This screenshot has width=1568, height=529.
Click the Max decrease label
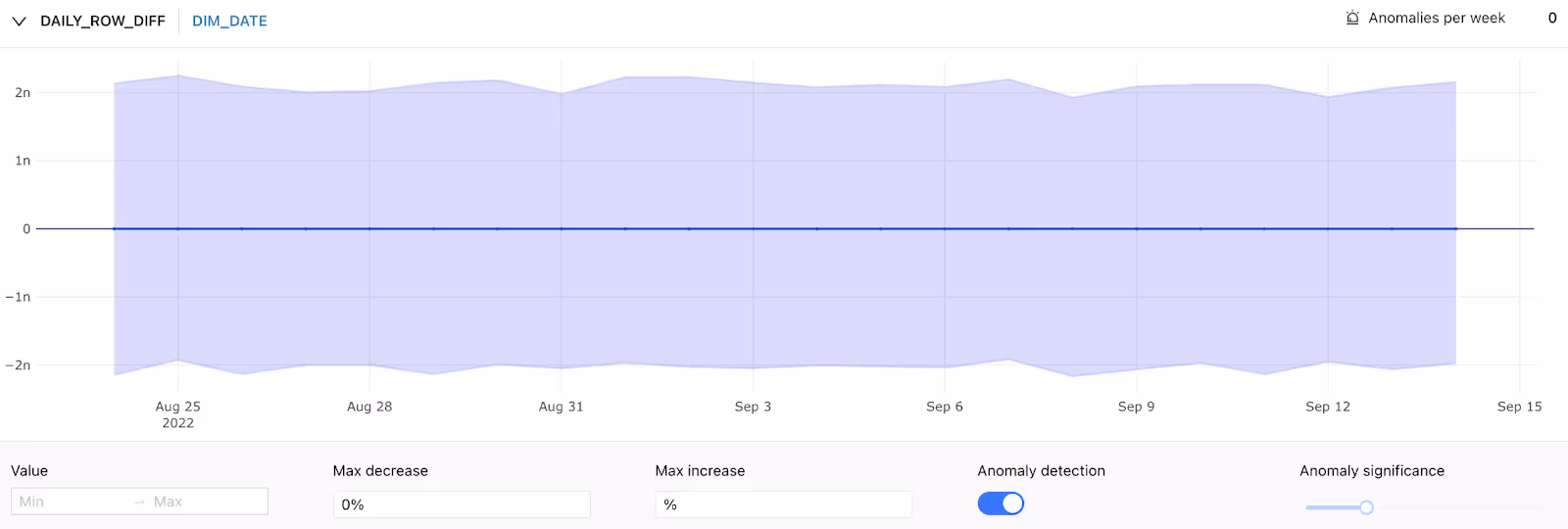tap(380, 471)
